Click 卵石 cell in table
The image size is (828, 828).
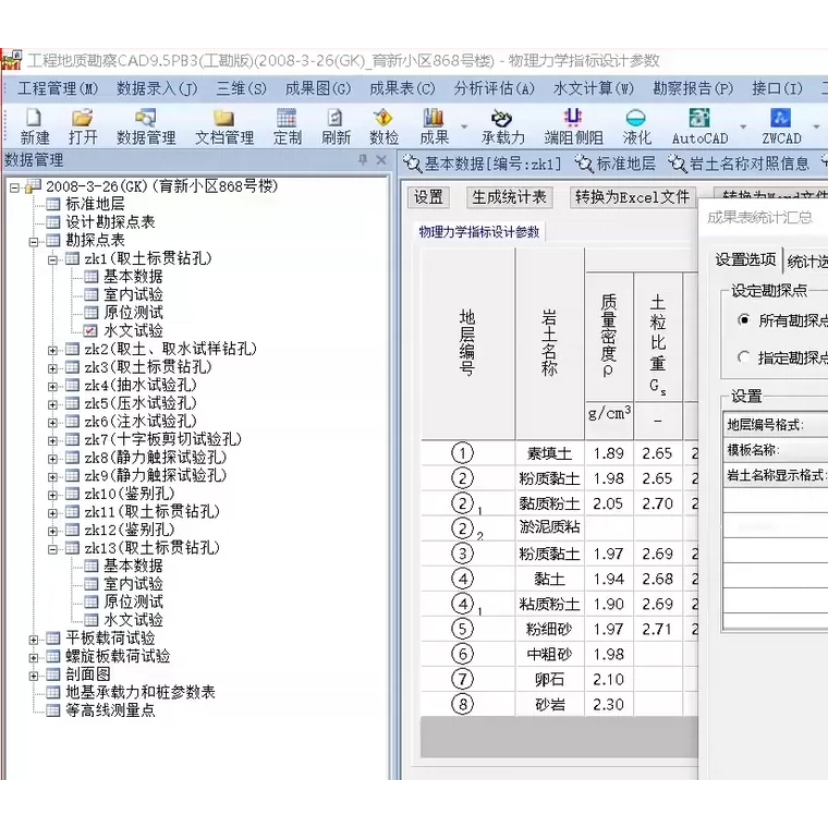[x=550, y=679]
